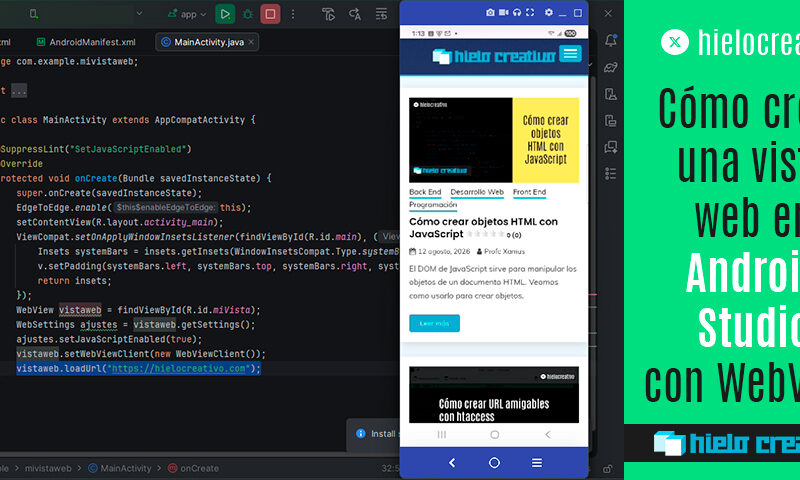Open the Cómo crear URL amigables thumbnail
800x480 pixels.
494,395
